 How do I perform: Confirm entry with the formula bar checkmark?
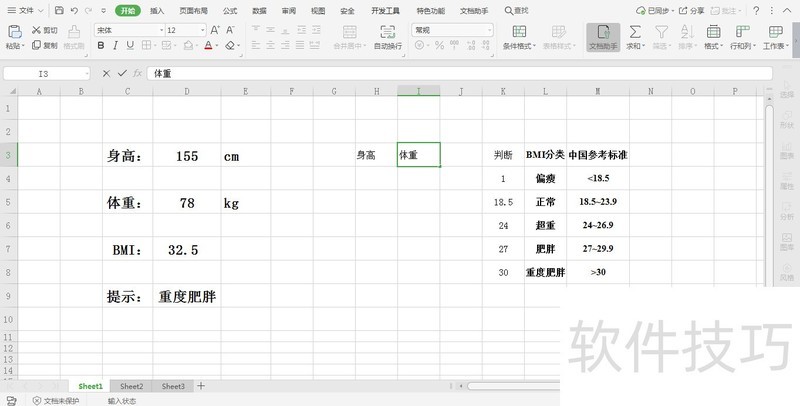click(x=122, y=73)
